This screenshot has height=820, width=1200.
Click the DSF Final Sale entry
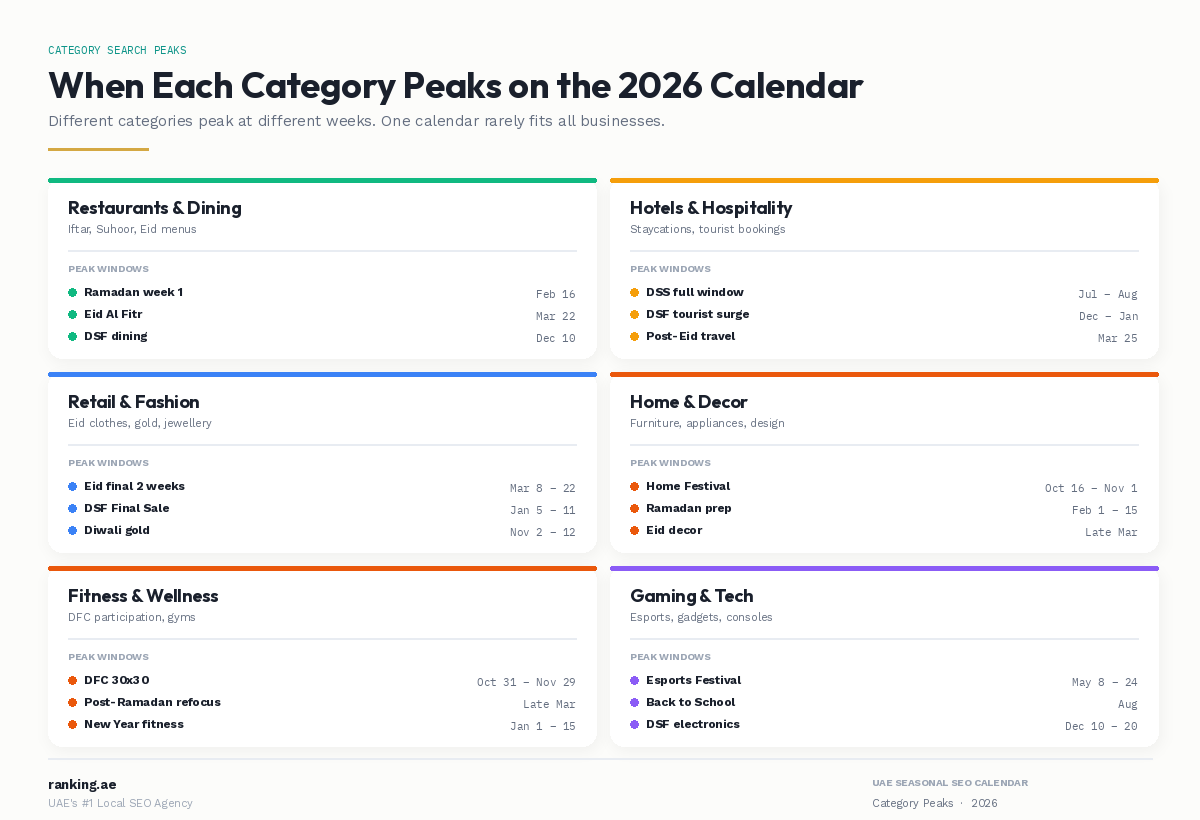(x=126, y=508)
